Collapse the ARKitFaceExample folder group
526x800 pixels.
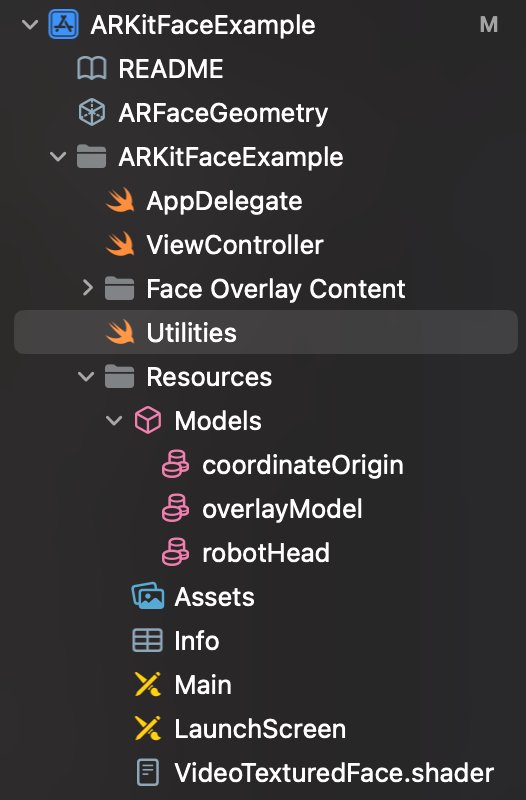(58, 157)
